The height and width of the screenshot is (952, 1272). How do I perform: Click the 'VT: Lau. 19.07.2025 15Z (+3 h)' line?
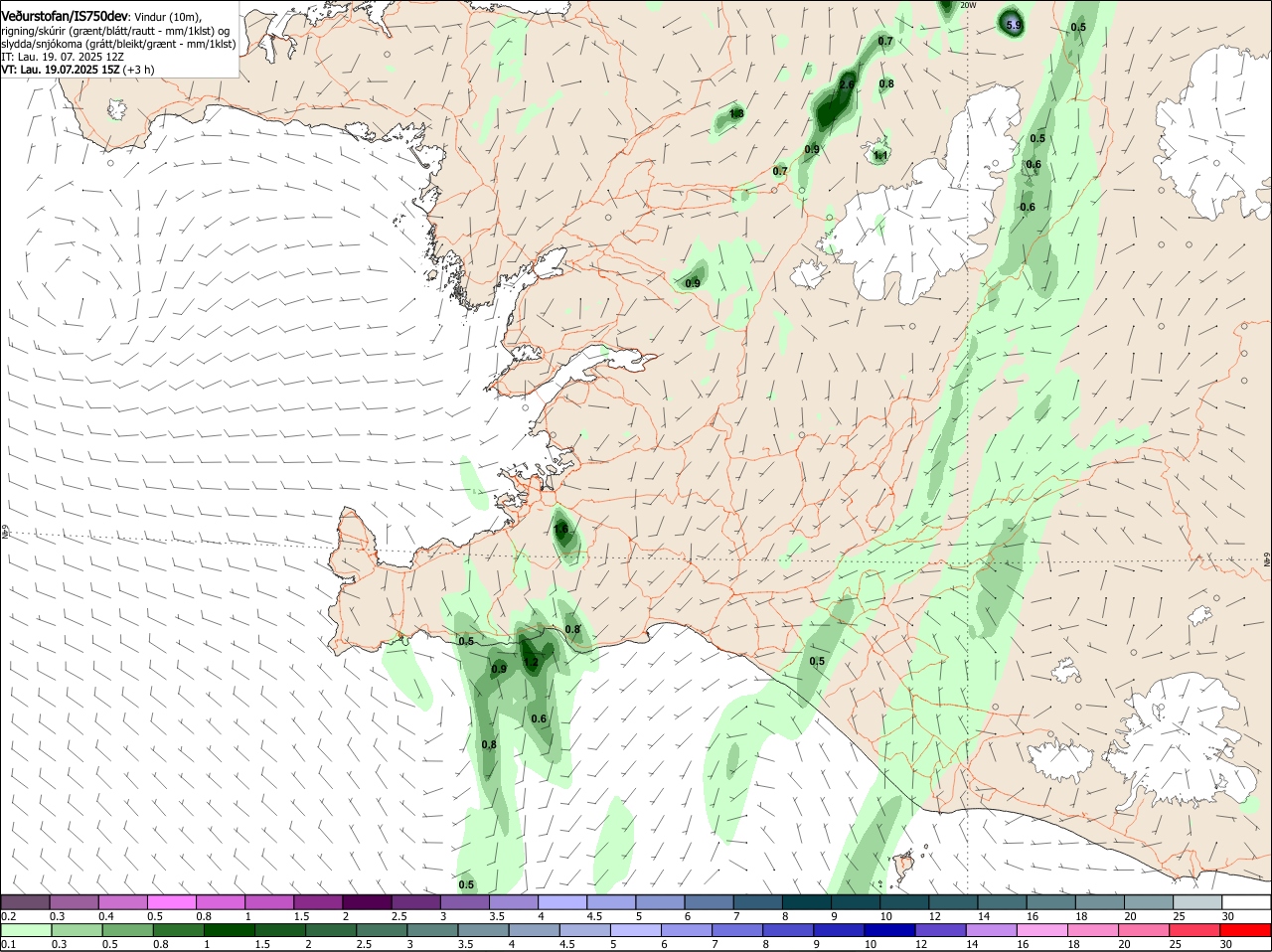[x=78, y=70]
